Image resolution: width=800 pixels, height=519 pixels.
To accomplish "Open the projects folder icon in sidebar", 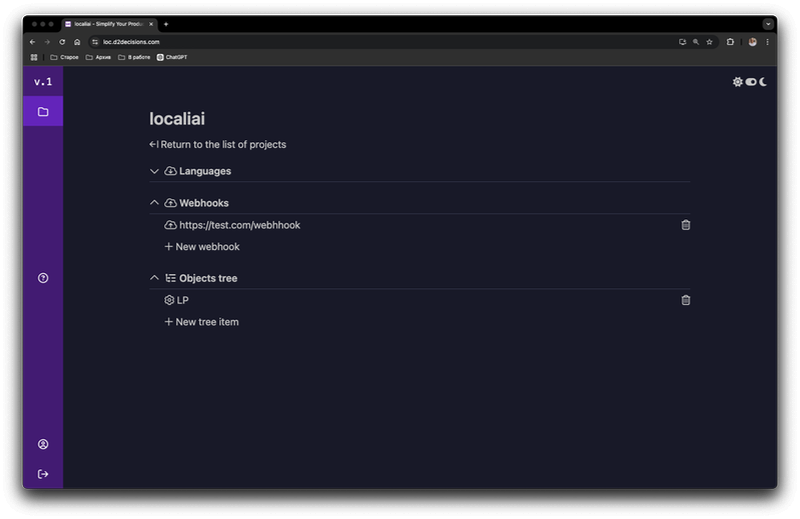I will [43, 111].
